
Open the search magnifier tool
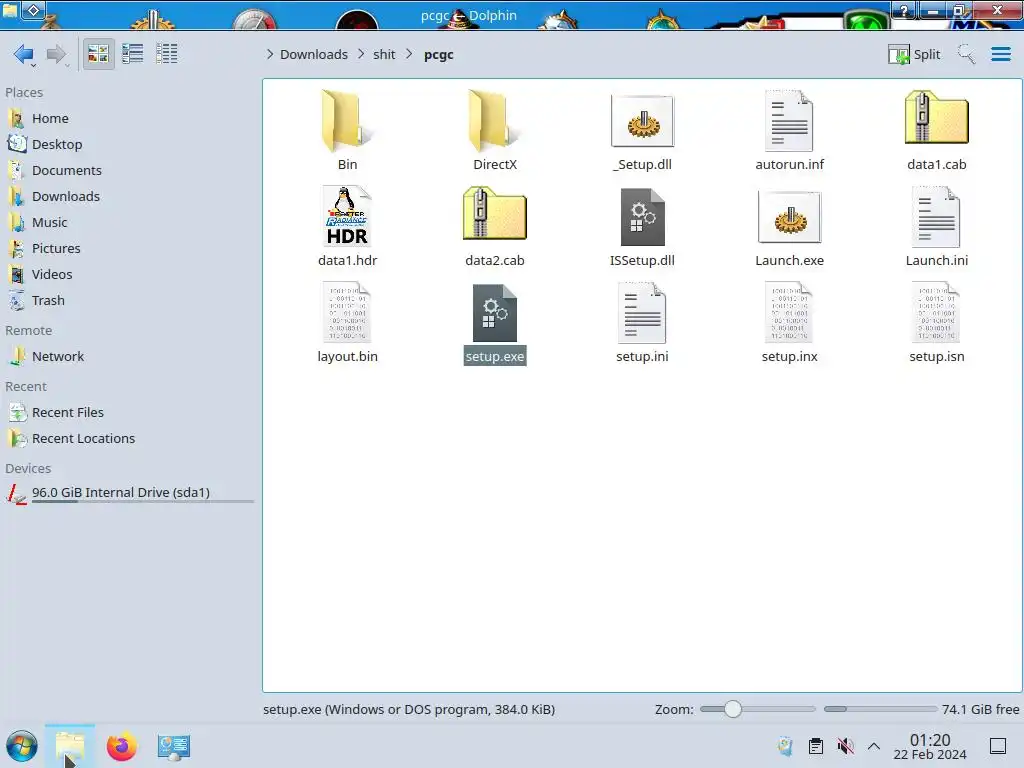tap(967, 54)
